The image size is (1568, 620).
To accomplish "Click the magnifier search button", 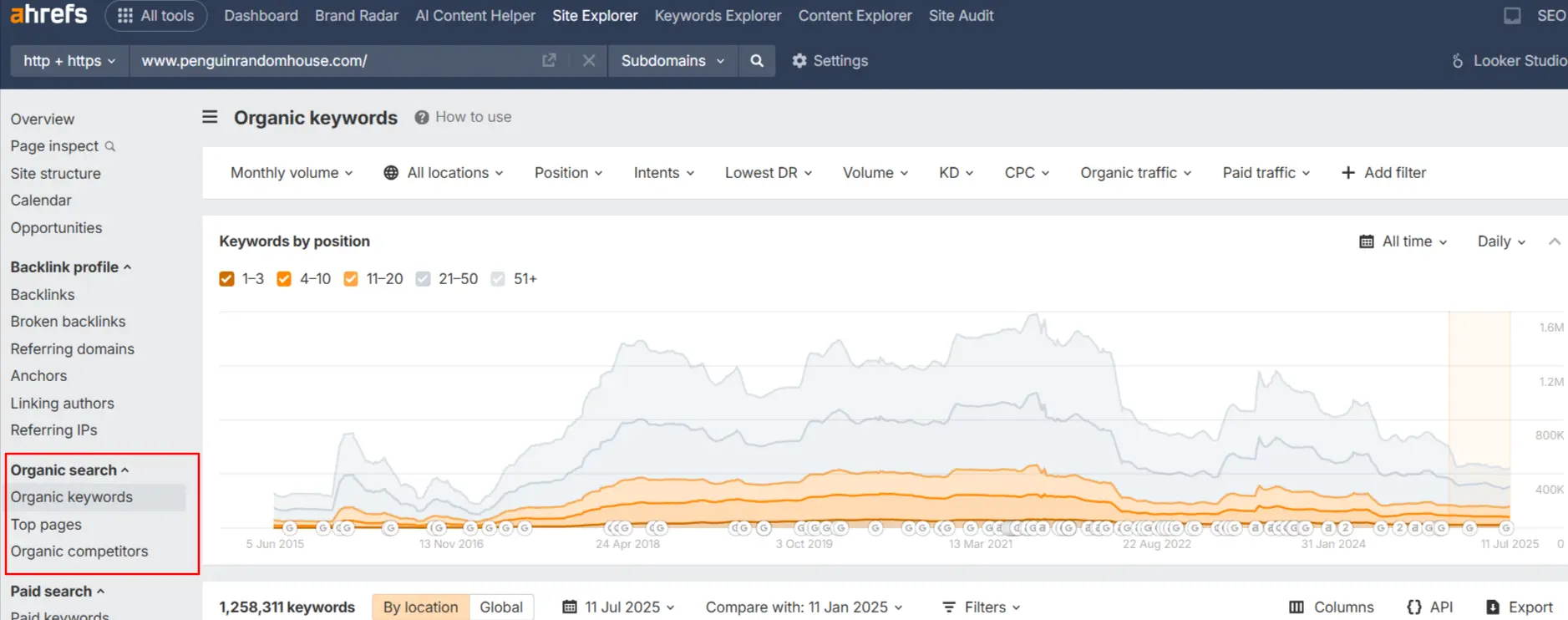I will pos(757,60).
